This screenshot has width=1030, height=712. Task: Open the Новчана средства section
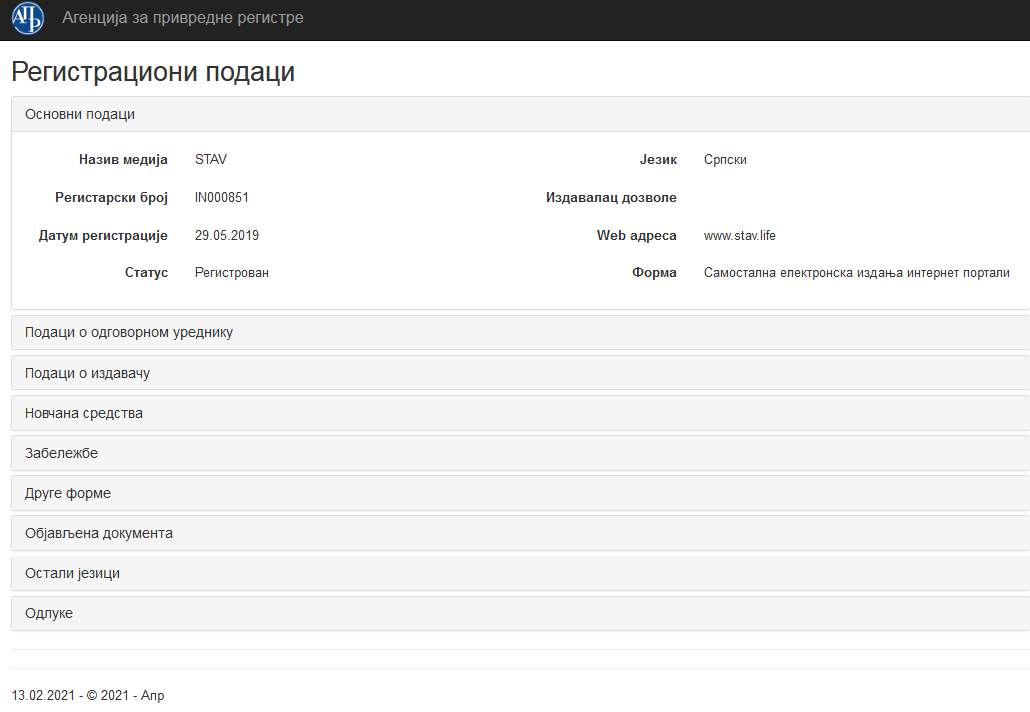tap(84, 413)
